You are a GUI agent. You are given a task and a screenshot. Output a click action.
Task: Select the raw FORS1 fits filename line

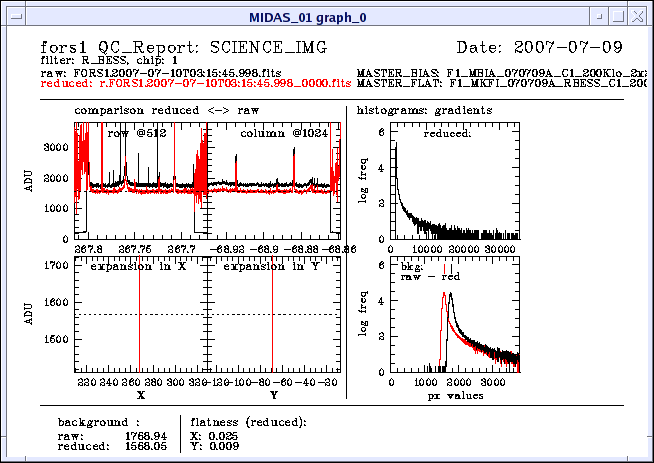click(183, 74)
